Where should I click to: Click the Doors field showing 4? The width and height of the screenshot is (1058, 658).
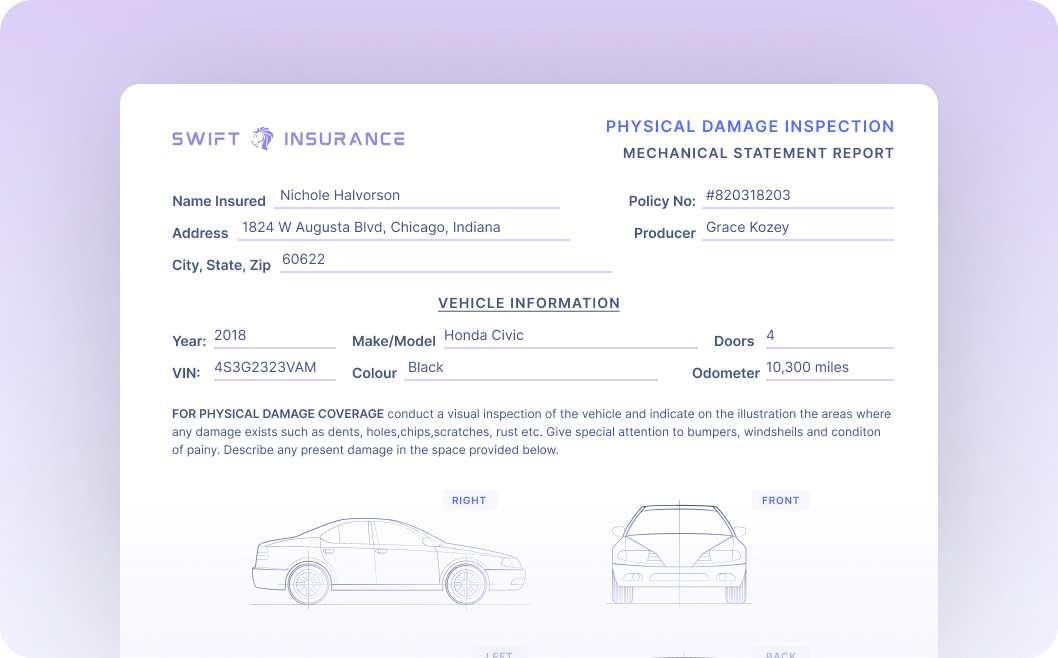pos(828,335)
